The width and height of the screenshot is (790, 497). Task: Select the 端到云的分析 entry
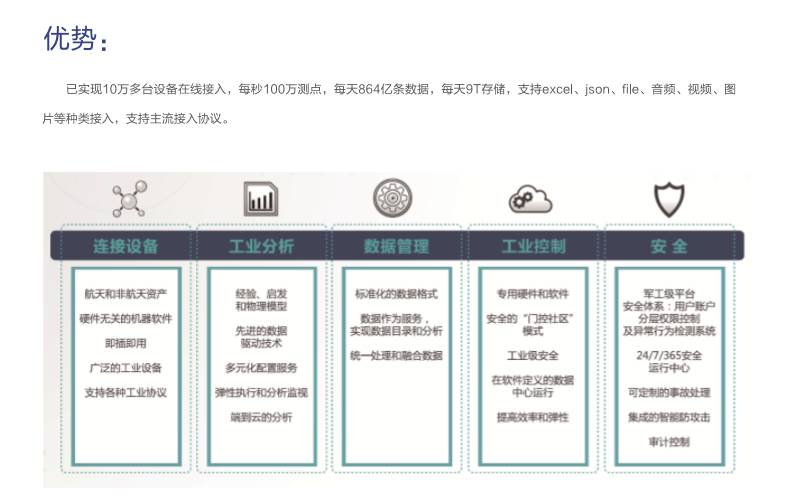click(x=261, y=417)
